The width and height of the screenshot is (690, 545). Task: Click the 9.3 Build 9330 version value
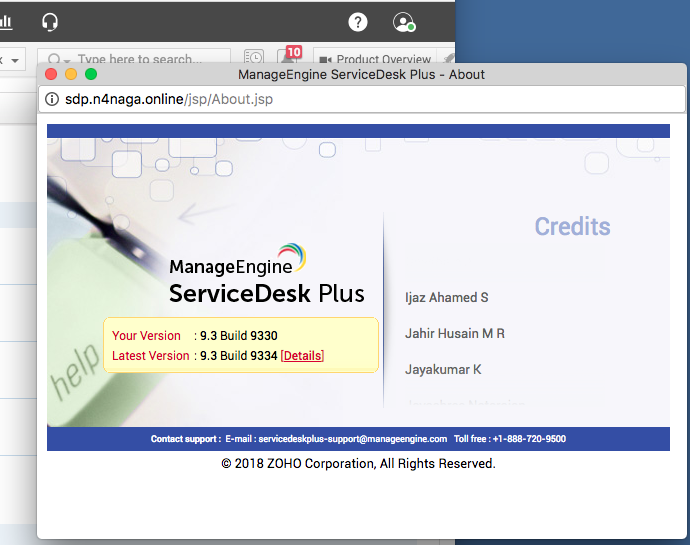239,336
